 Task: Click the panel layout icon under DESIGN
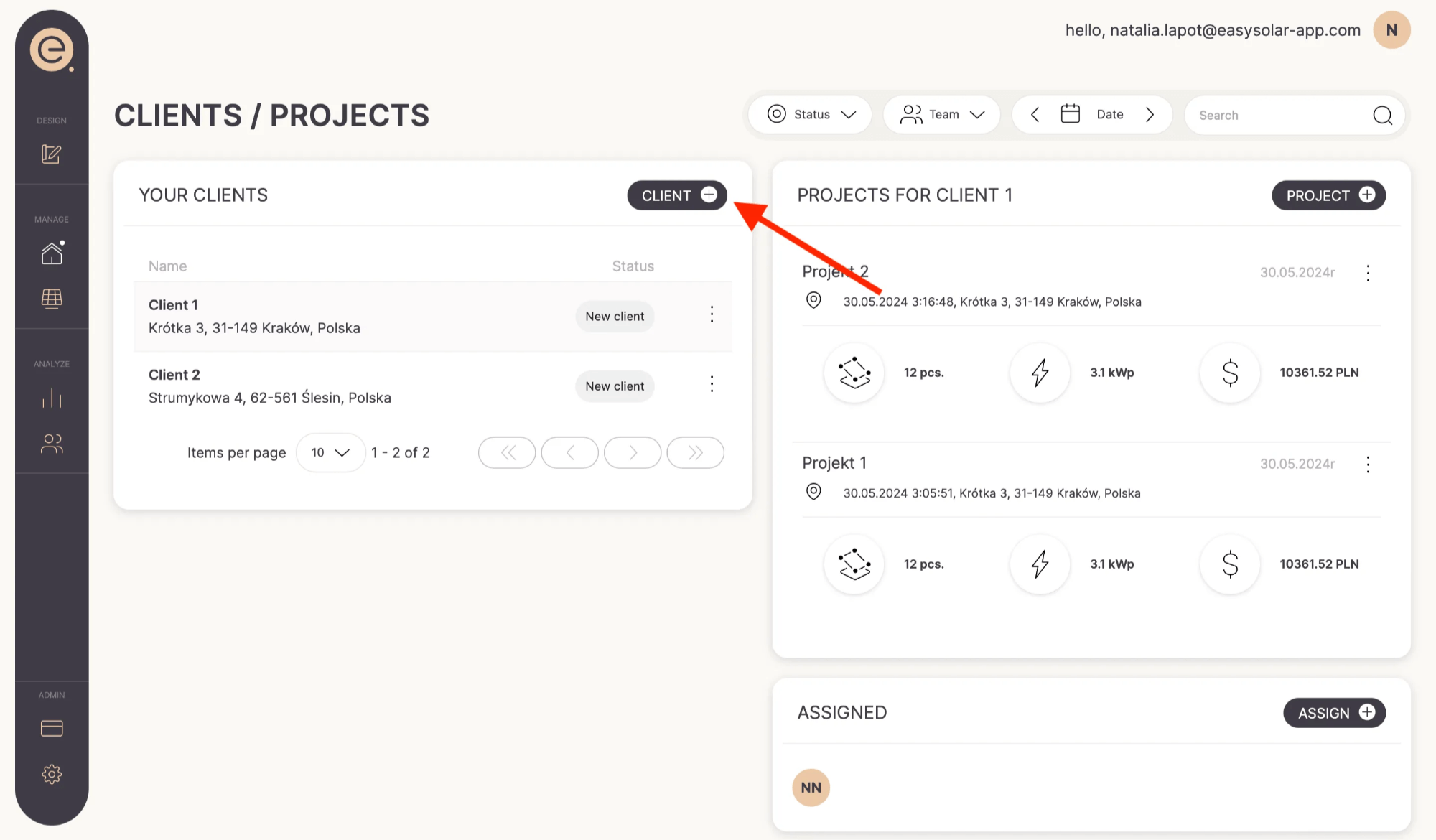click(51, 153)
